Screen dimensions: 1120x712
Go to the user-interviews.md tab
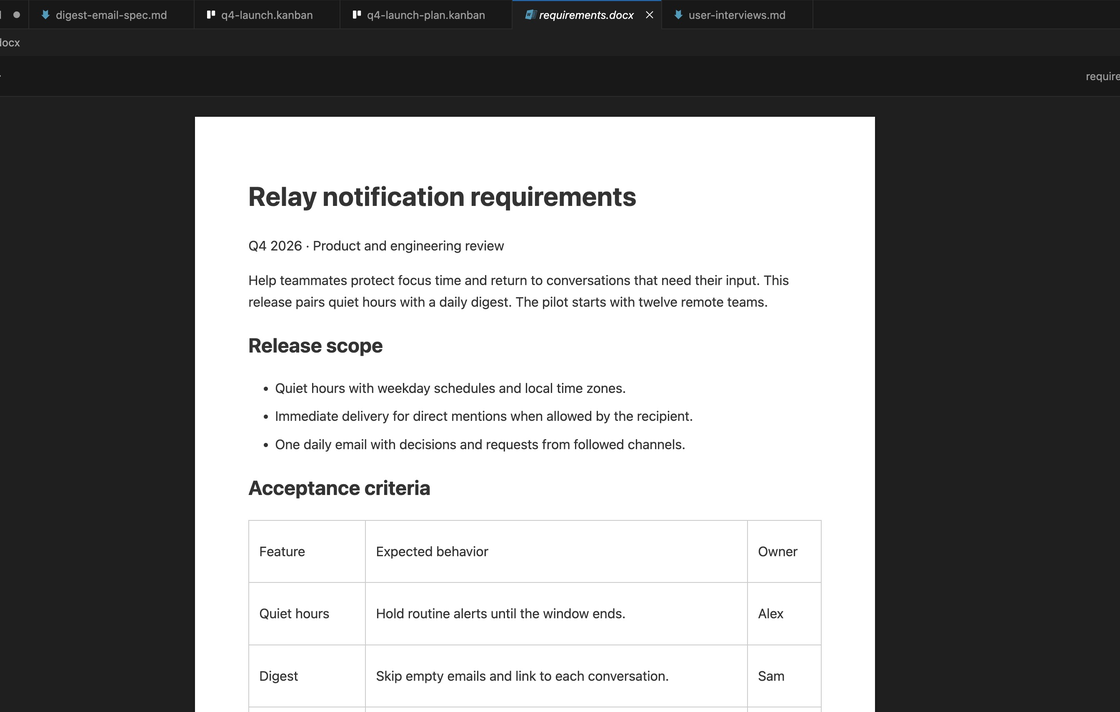[x=736, y=15]
